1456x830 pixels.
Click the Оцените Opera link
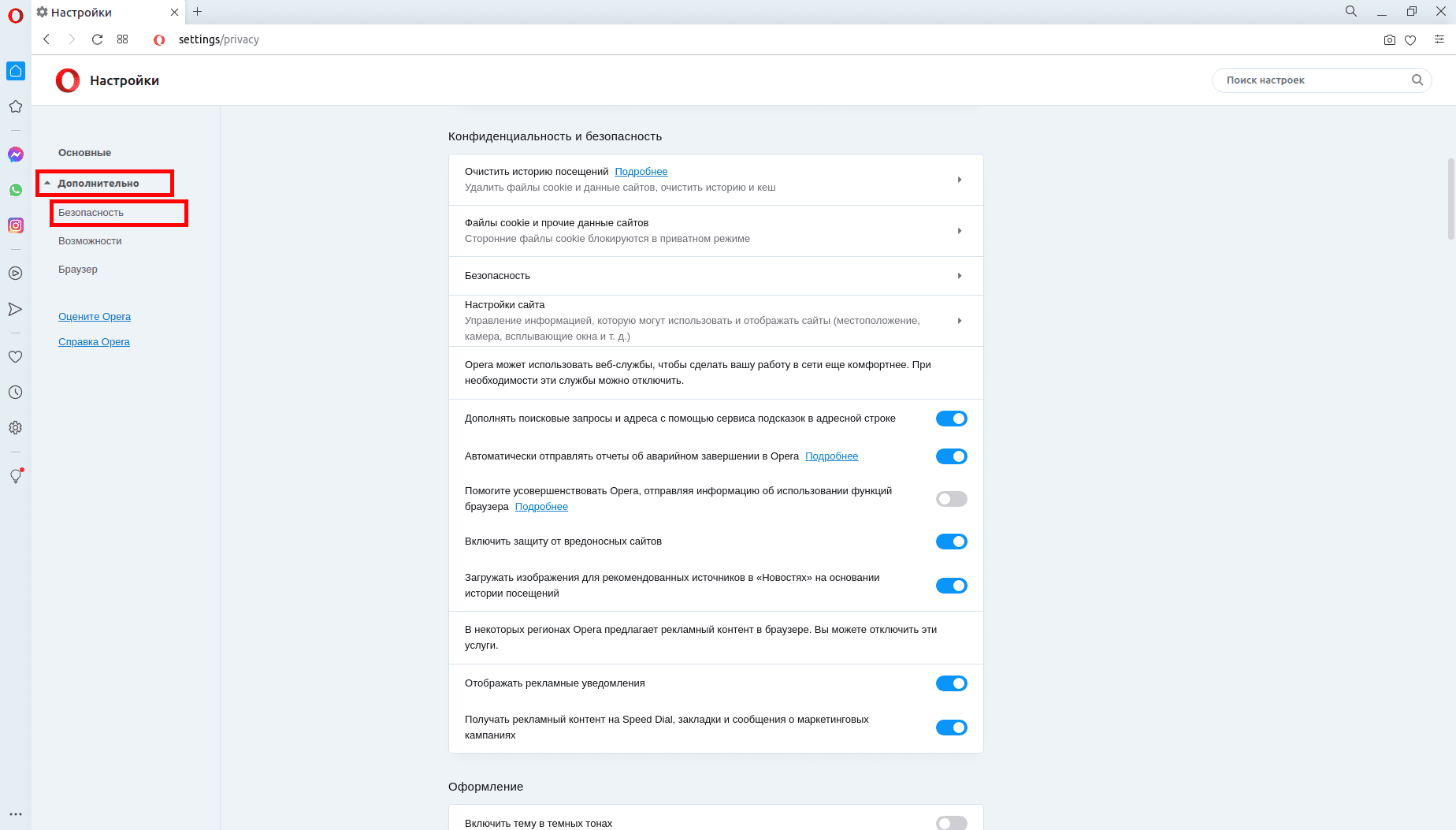[x=95, y=317]
